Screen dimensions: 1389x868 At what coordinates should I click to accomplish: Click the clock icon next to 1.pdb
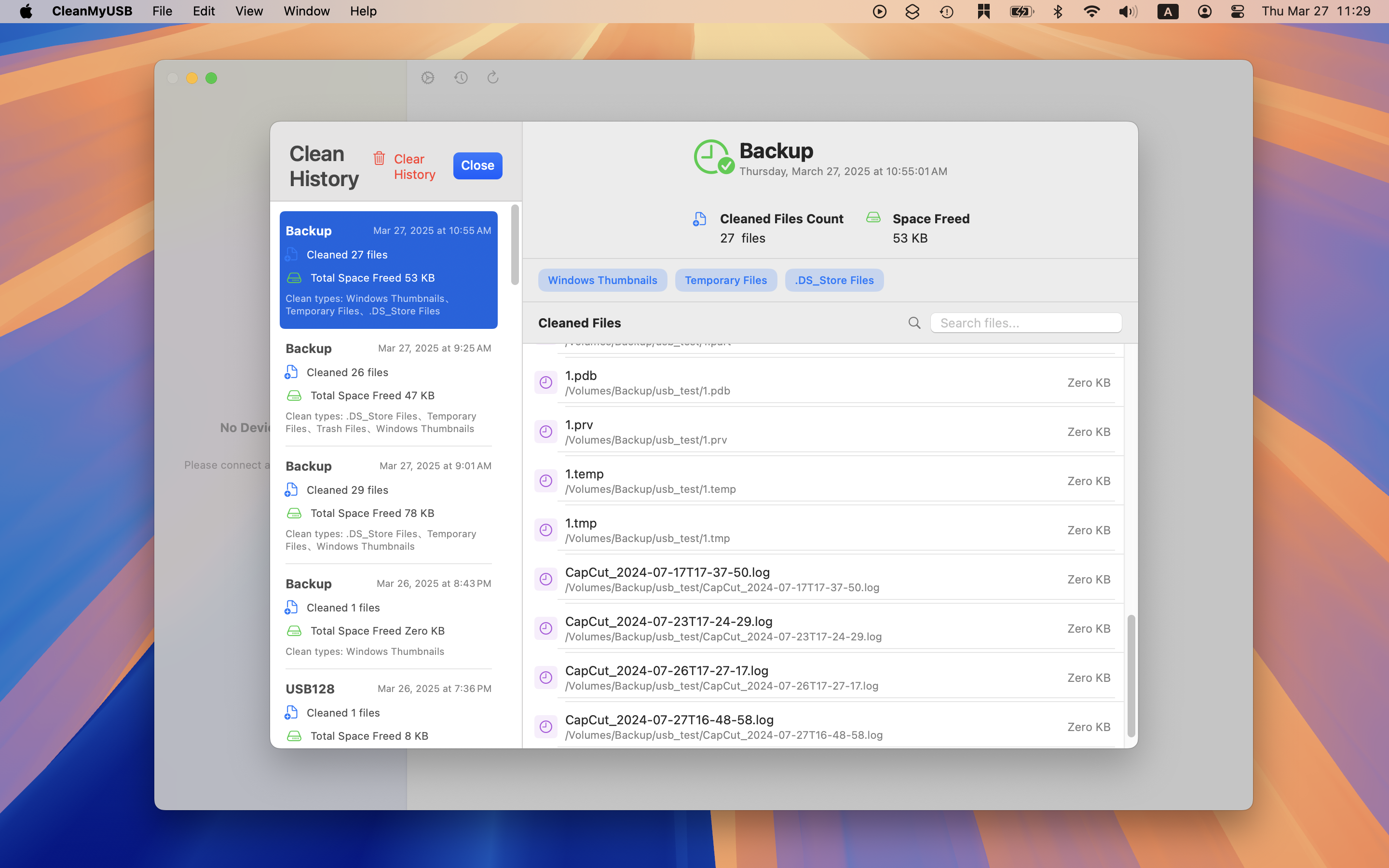(x=546, y=382)
